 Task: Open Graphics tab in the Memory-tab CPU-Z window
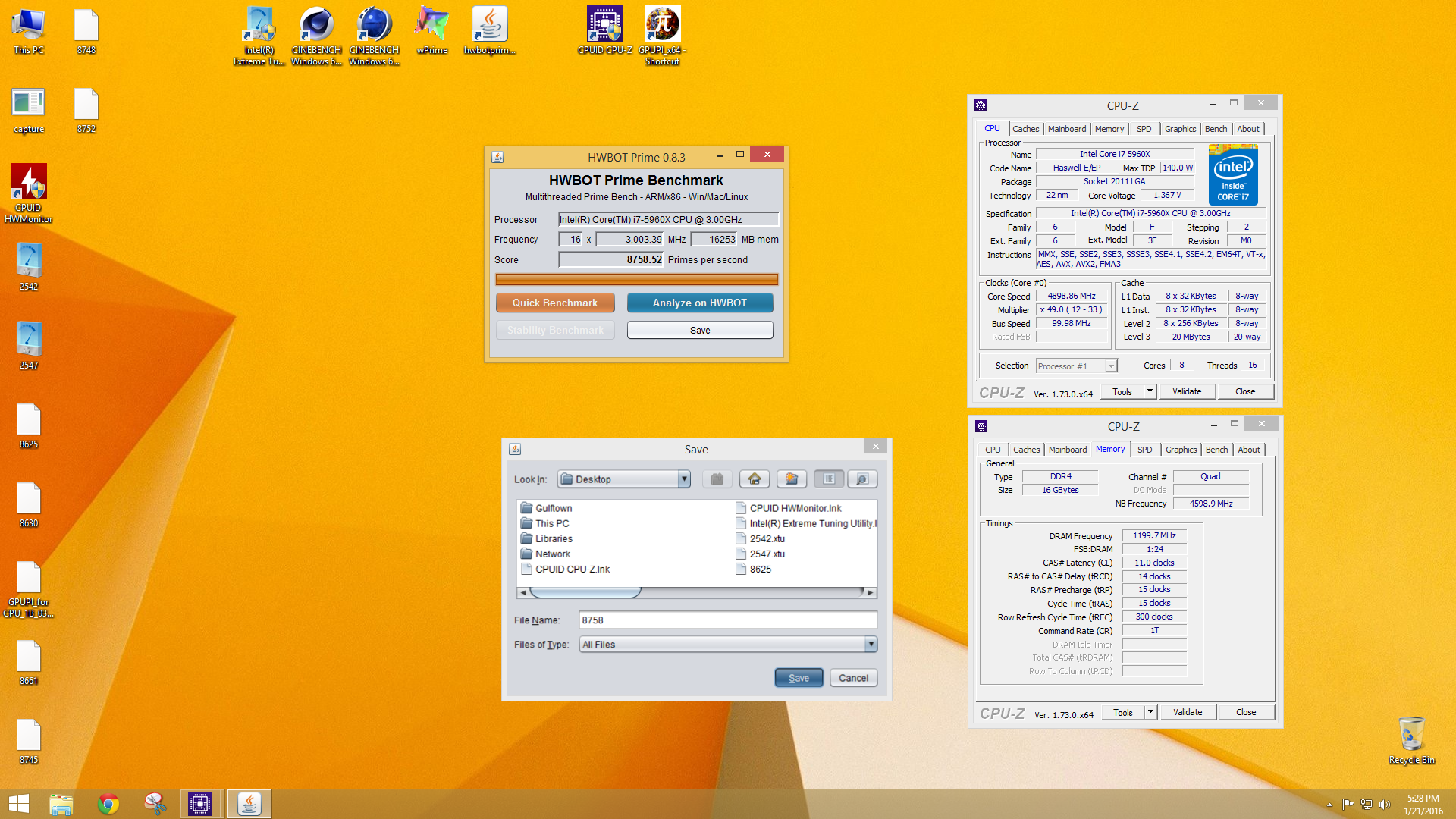(1181, 450)
